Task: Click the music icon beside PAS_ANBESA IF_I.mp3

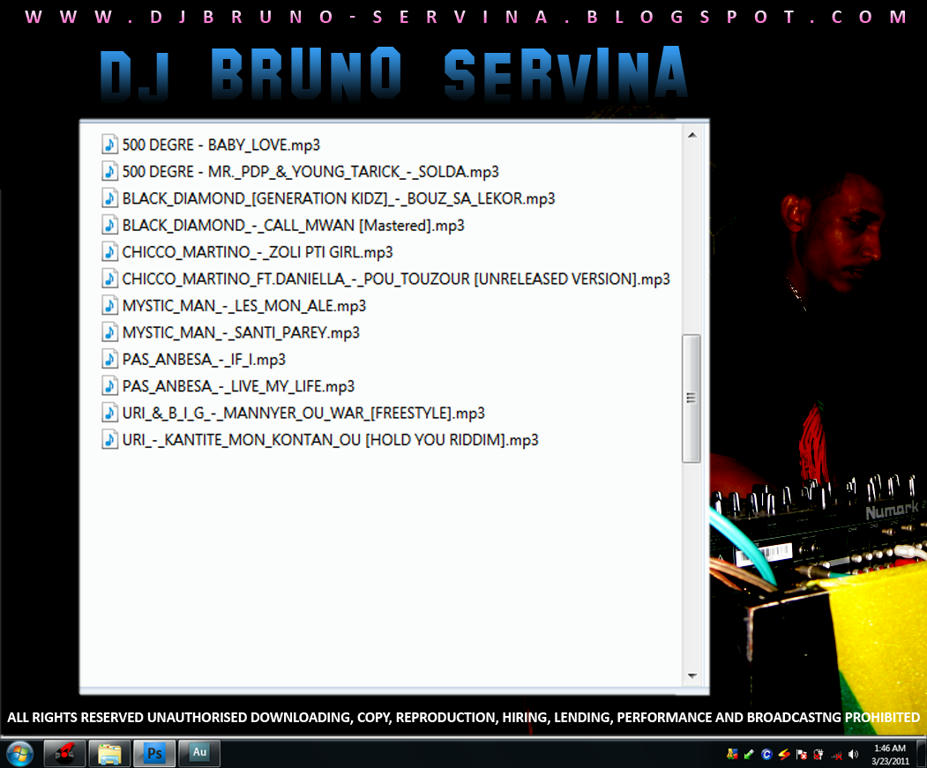Action: click(109, 359)
